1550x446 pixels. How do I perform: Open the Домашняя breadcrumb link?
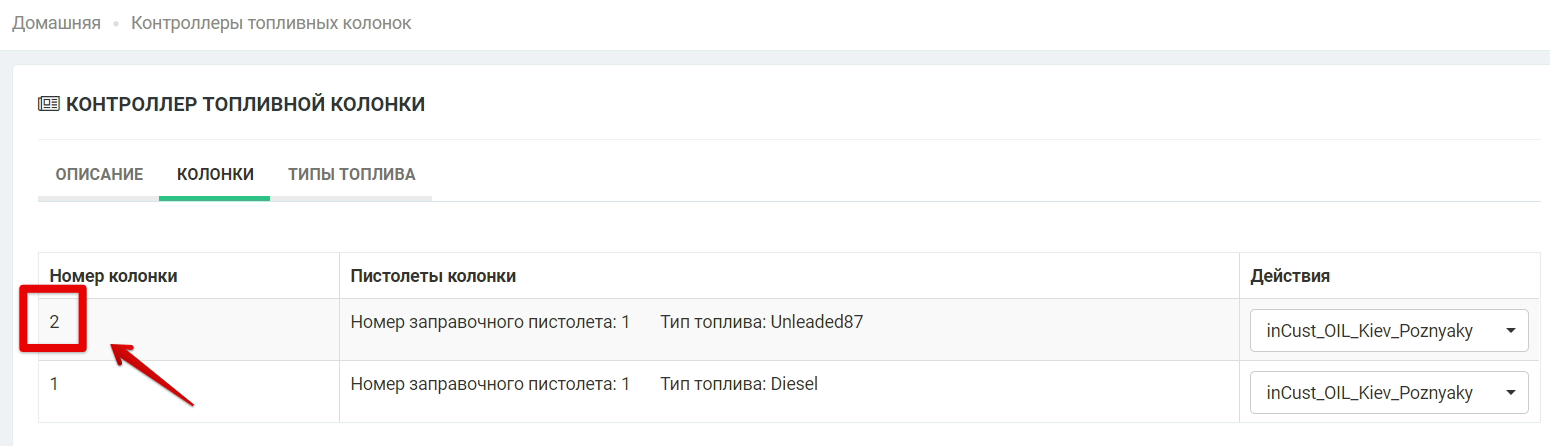pos(56,23)
